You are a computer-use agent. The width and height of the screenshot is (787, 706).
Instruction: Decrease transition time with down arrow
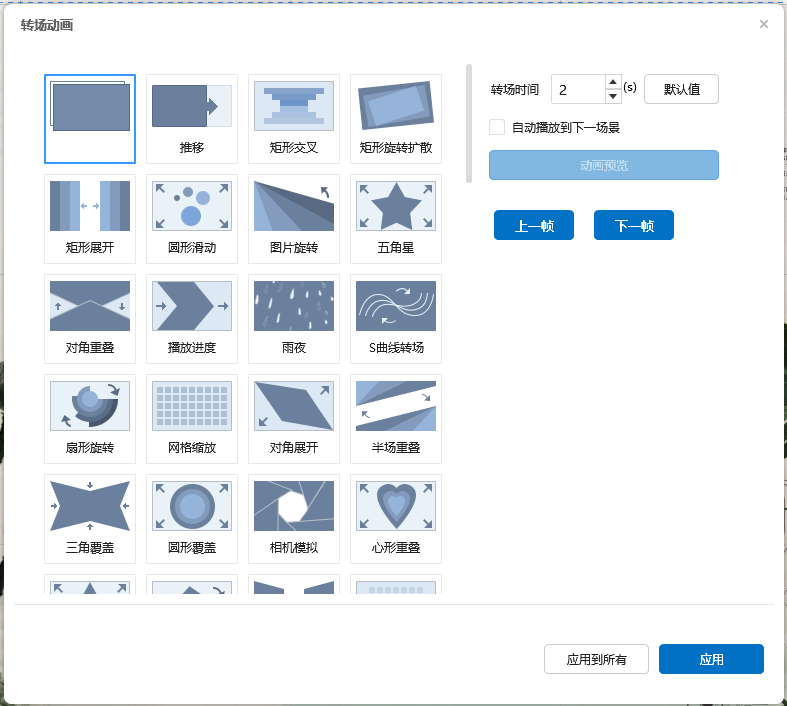(x=613, y=96)
